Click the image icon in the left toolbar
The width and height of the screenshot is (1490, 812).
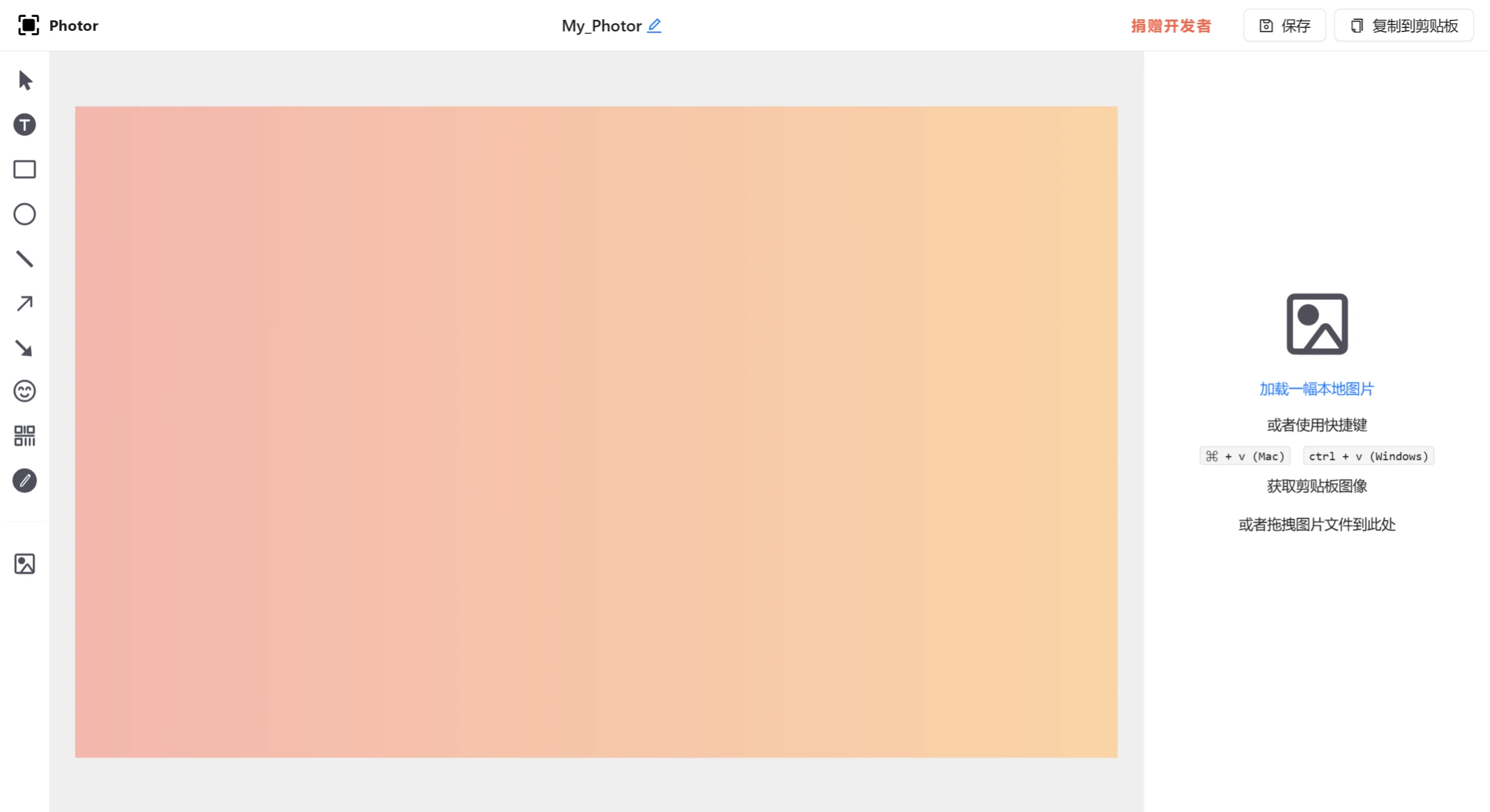(x=24, y=564)
